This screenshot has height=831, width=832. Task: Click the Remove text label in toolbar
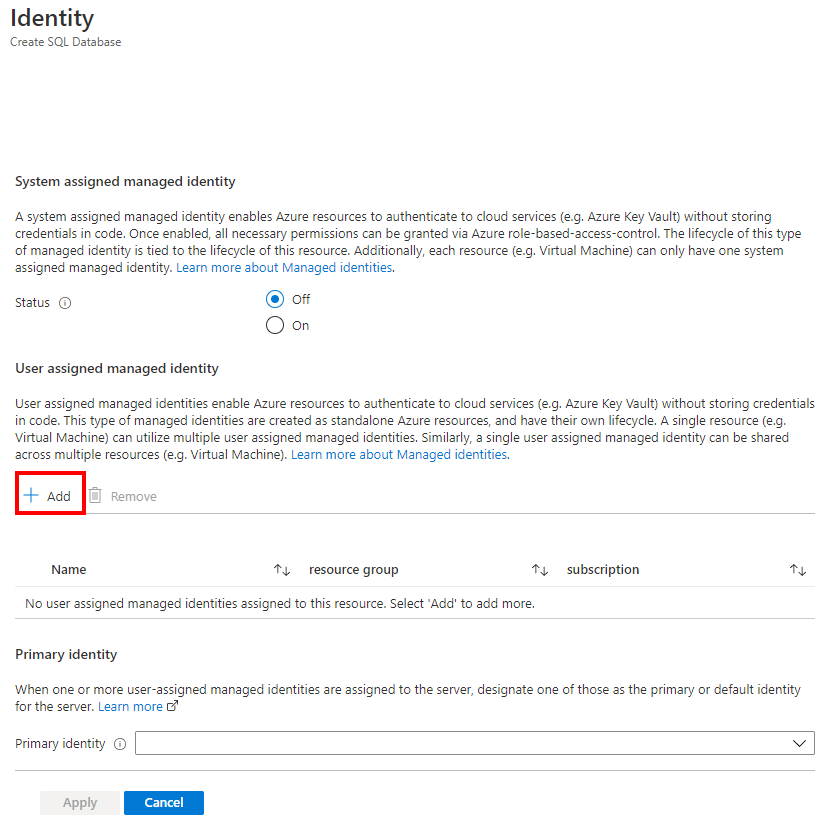pos(134,497)
